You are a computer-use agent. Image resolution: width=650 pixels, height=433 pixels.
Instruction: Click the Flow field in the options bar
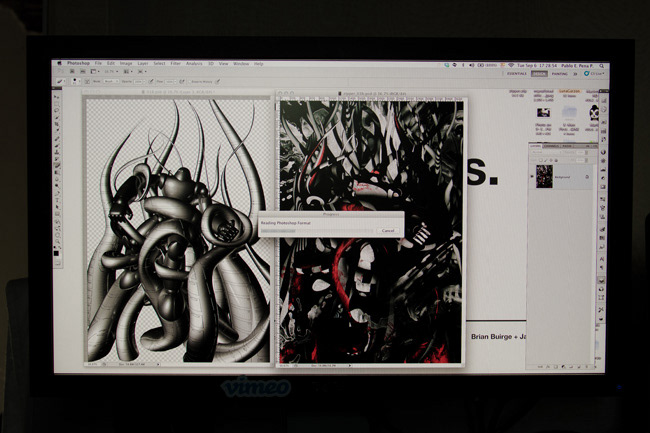(170, 81)
